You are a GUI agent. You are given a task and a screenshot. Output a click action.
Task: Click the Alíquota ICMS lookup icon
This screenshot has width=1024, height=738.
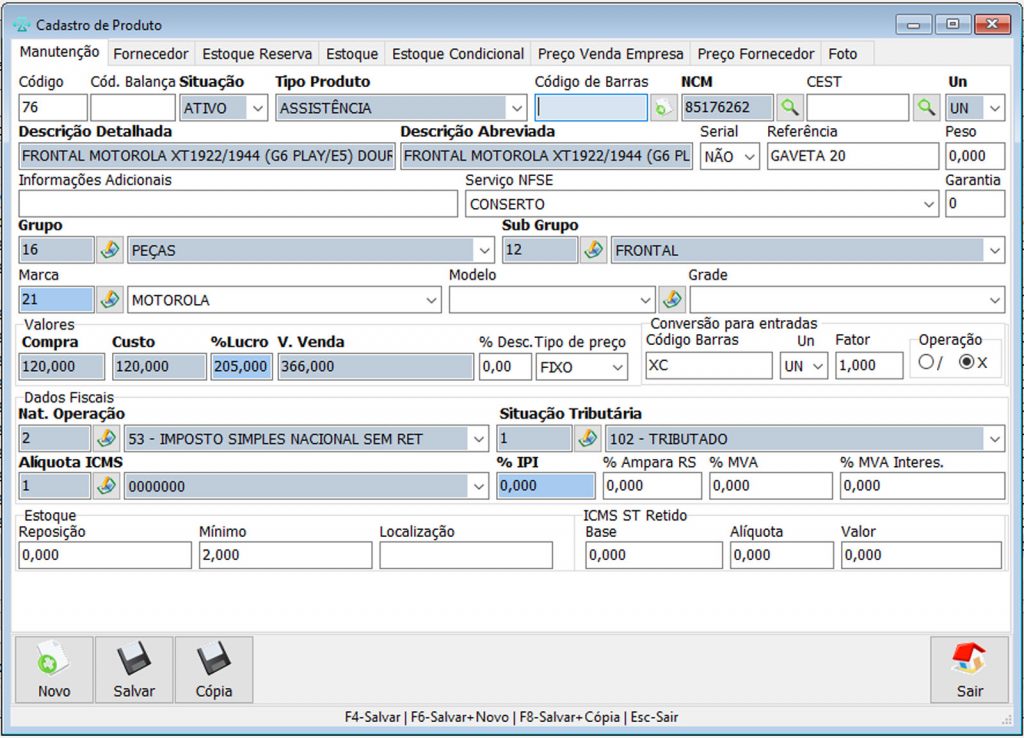click(x=107, y=486)
